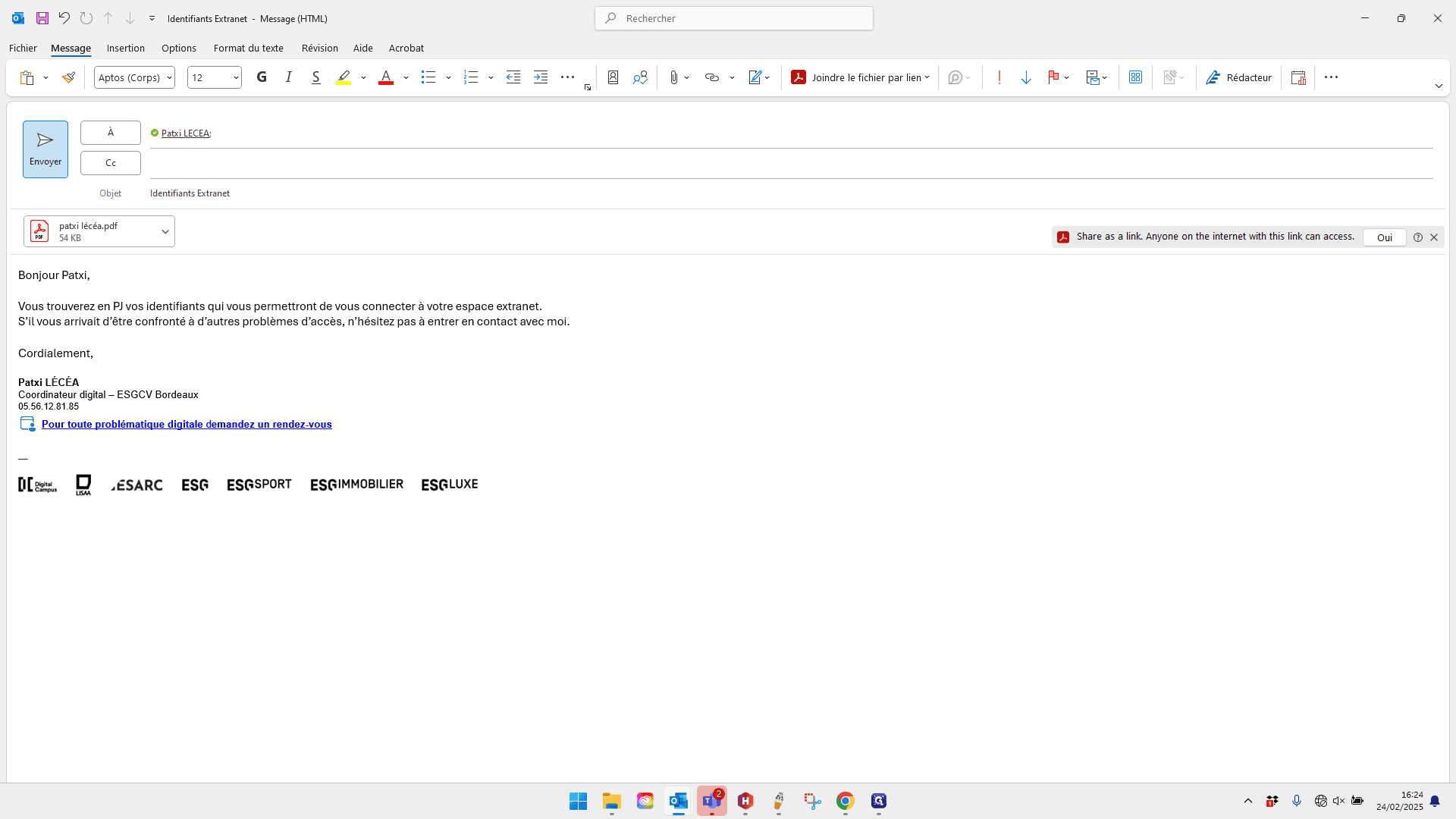Apply red font color
Viewport: 1456px width, 819px height.
386,77
